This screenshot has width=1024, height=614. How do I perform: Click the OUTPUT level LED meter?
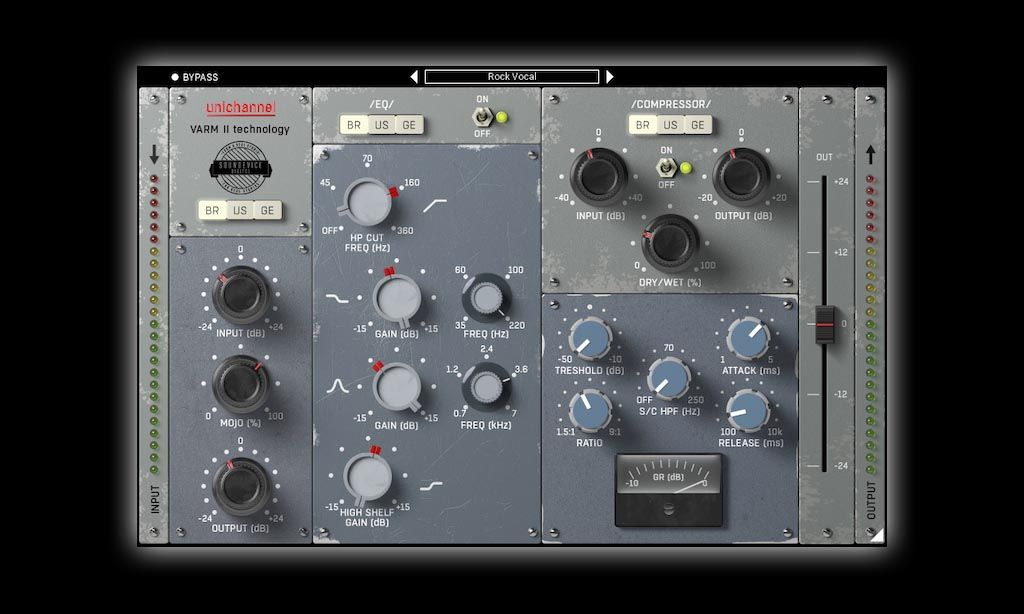870,323
